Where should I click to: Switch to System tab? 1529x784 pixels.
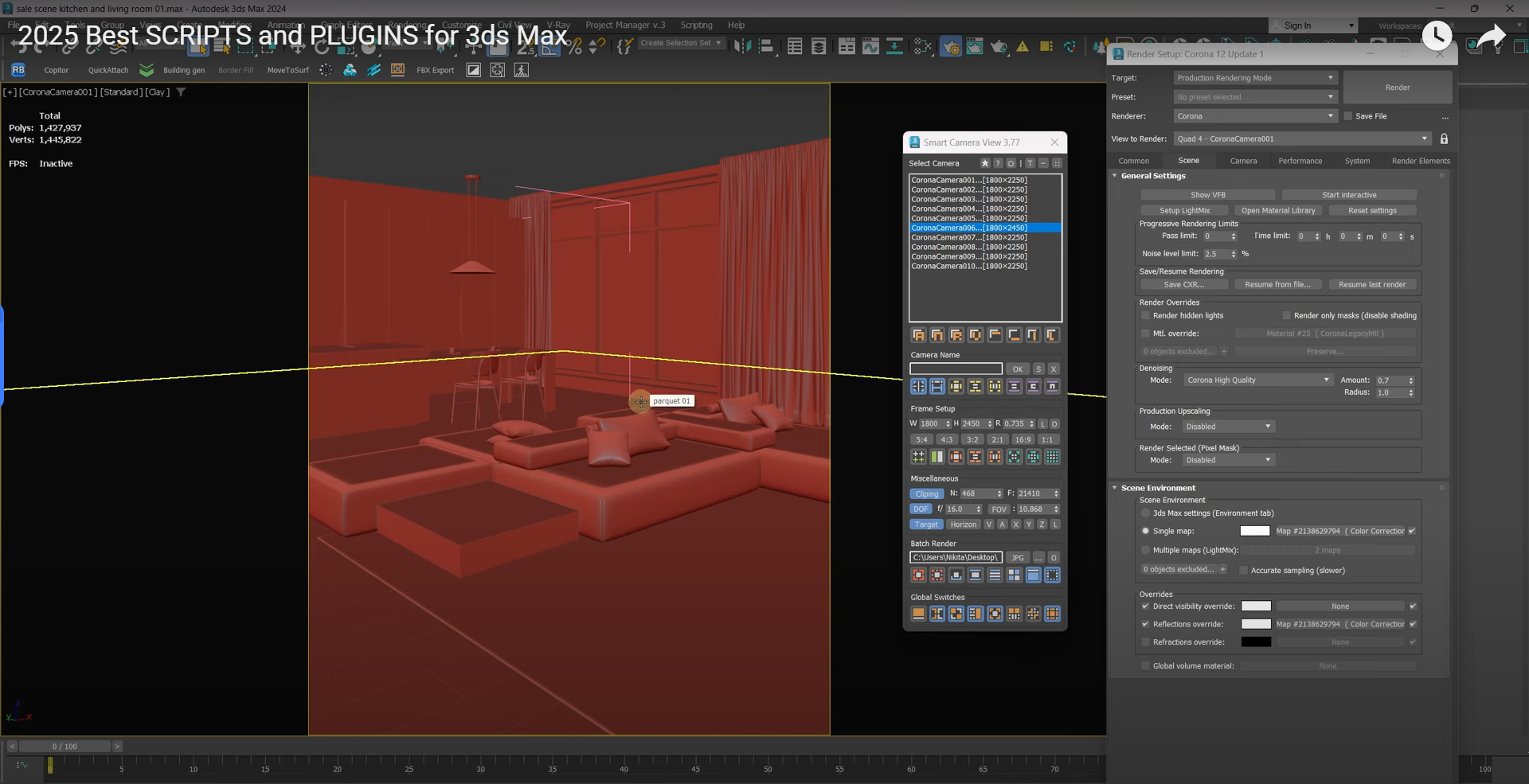[1357, 161]
